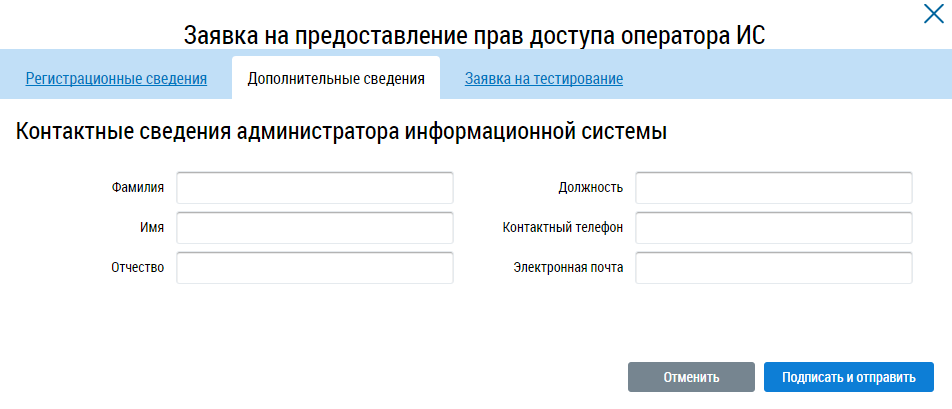Image resolution: width=952 pixels, height=409 pixels.
Task: Click the Подписать и отправить button
Action: [x=849, y=377]
